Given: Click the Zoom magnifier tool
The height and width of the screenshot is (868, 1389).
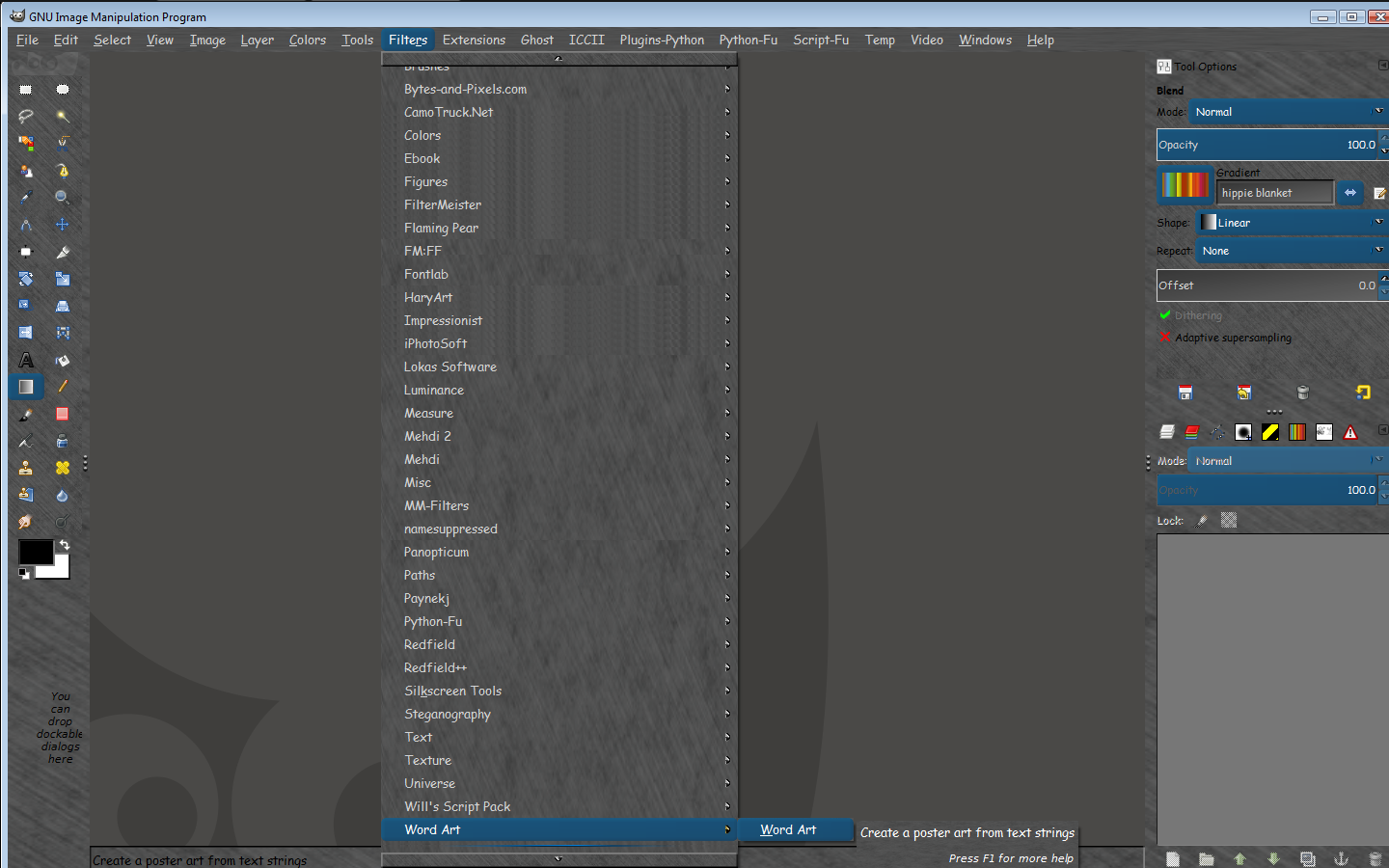Looking at the screenshot, I should click(x=63, y=198).
